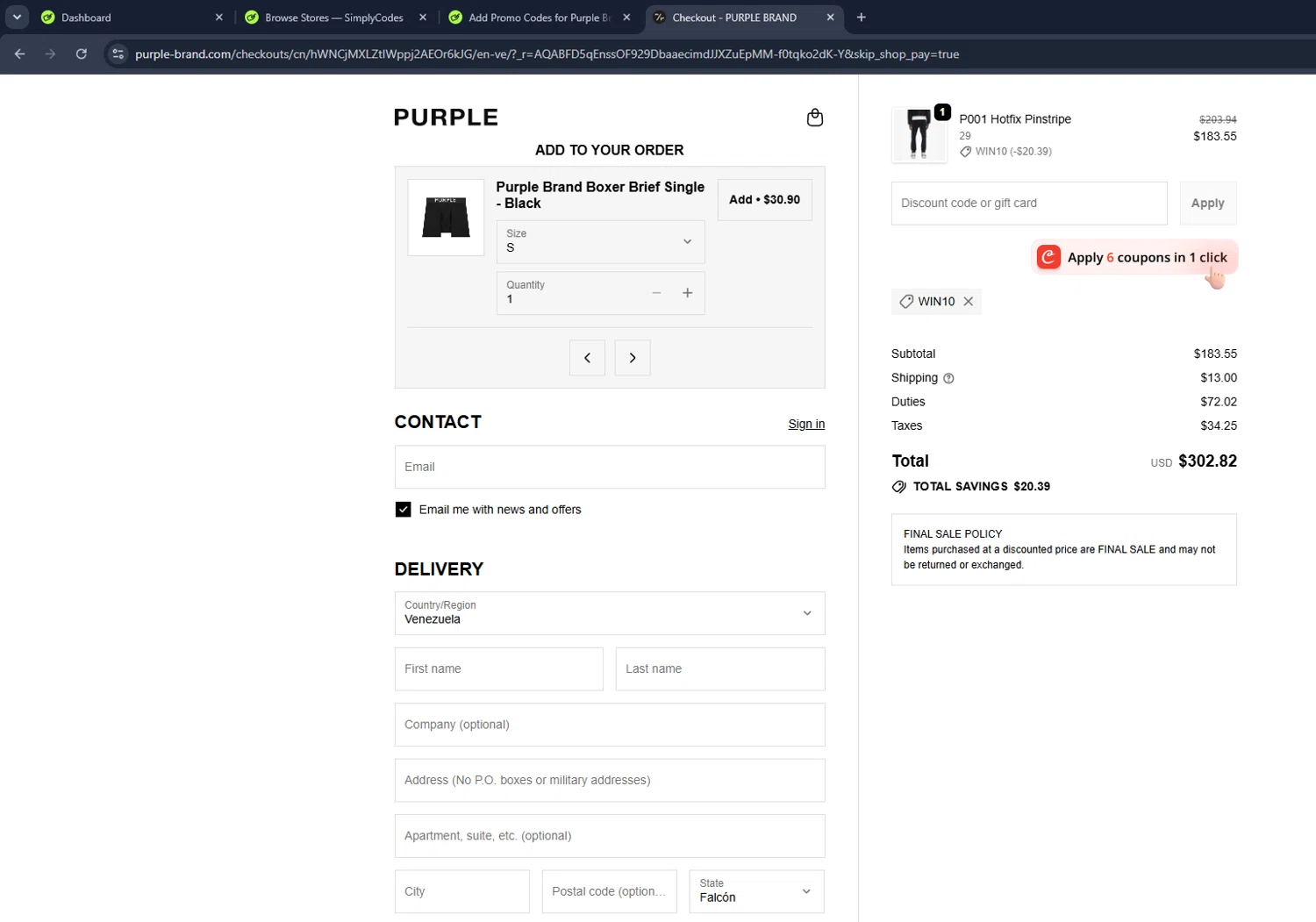1316x922 pixels.
Task: Click the browser address bar URL
Action: [547, 54]
